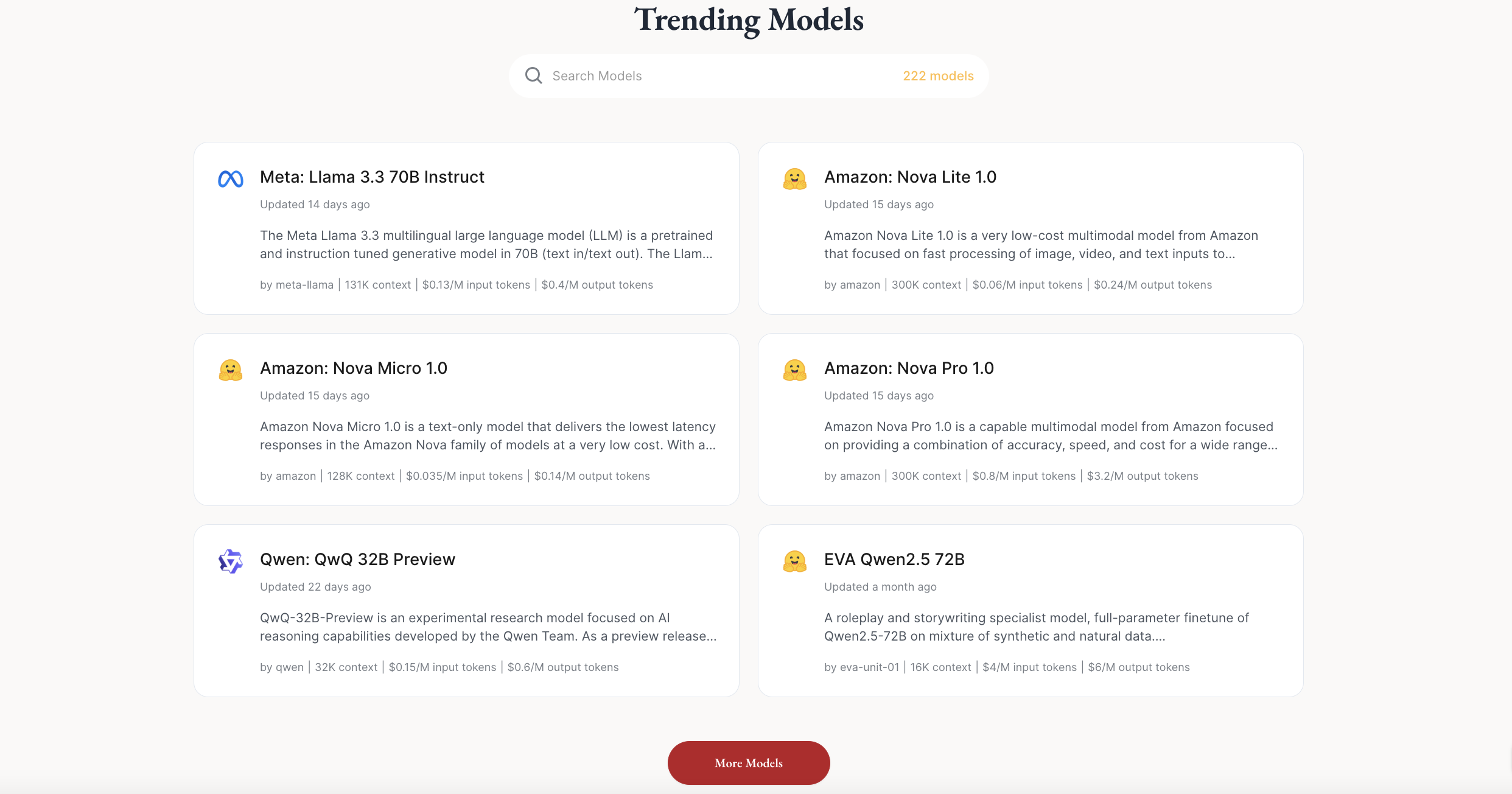
Task: Click the QwQ-32B-Preview description text
Action: coord(488,627)
